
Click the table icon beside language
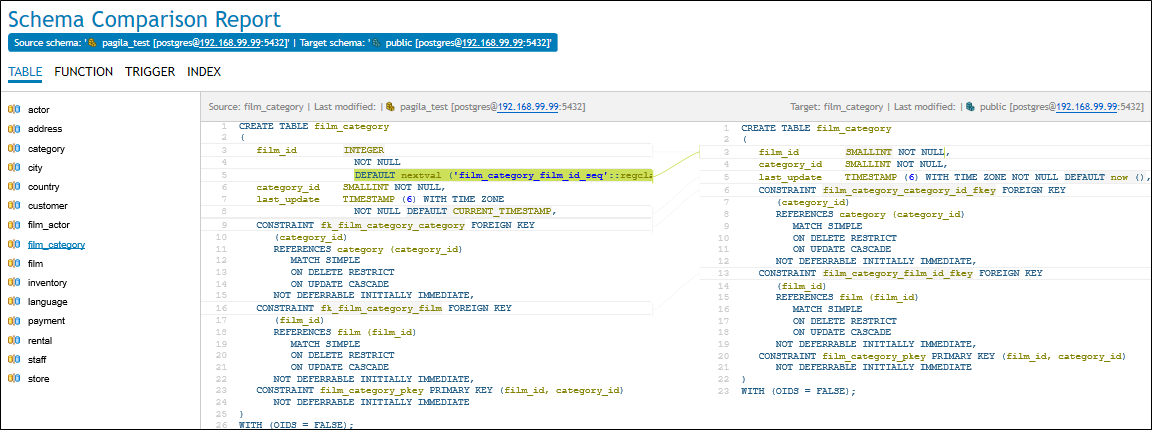click(13, 301)
